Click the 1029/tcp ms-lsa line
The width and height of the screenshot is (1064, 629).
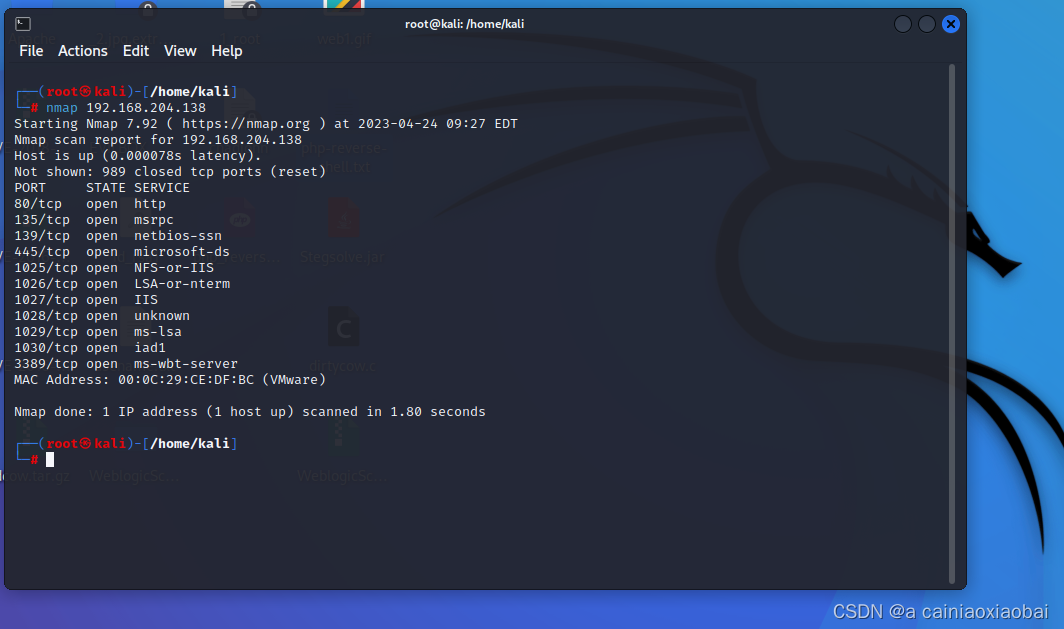coord(98,332)
